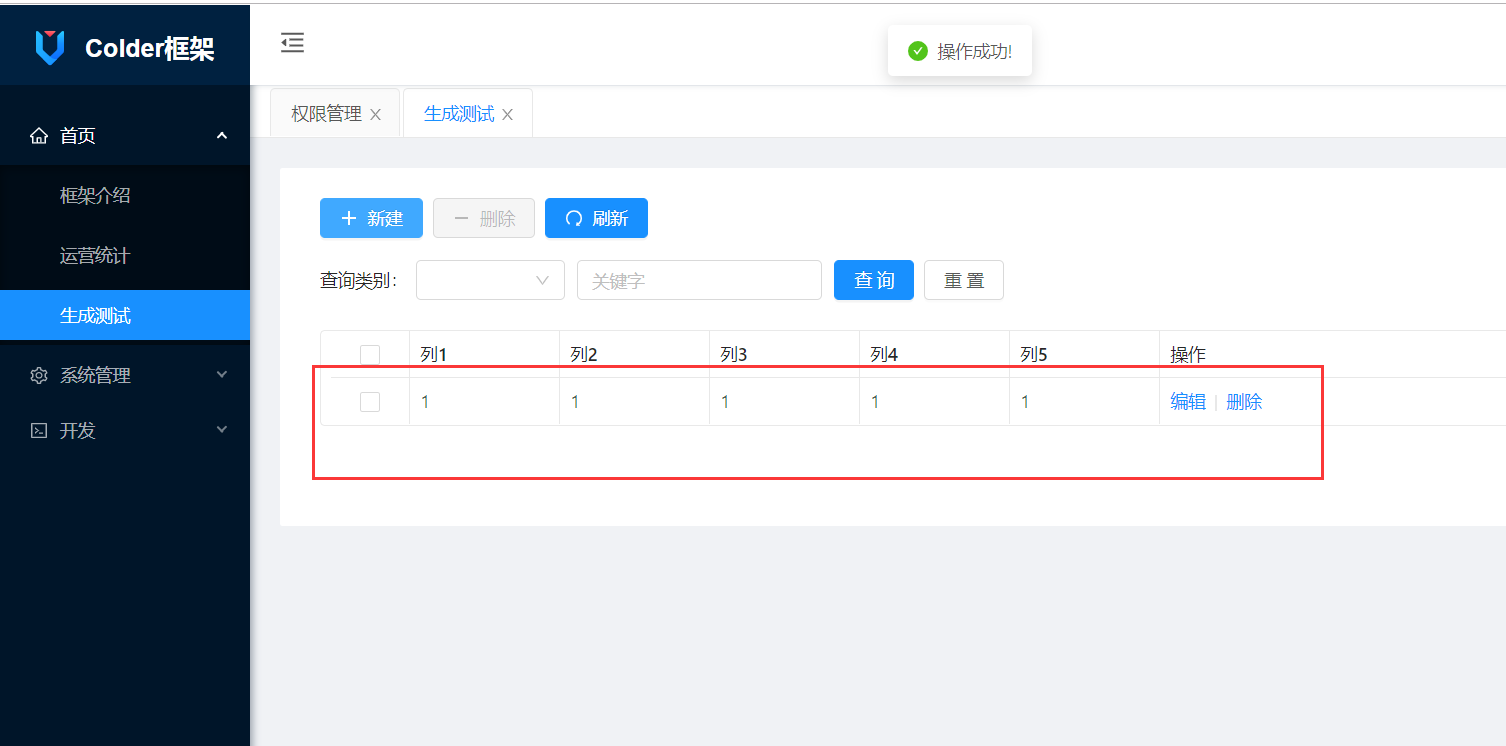Click the green success check icon
The height and width of the screenshot is (746, 1506).
point(918,51)
